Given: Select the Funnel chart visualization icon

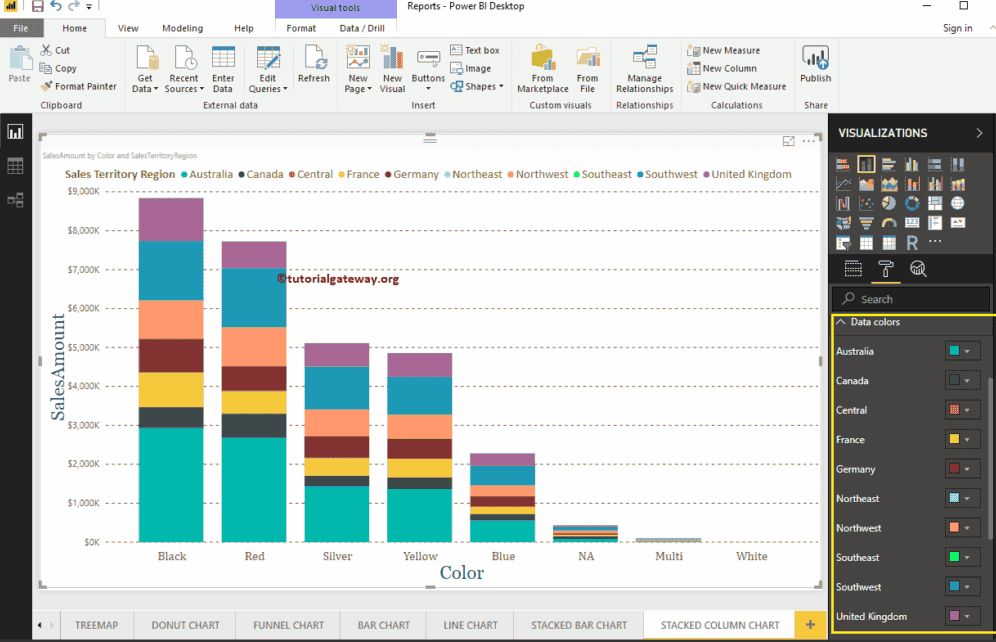Looking at the screenshot, I should (866, 223).
